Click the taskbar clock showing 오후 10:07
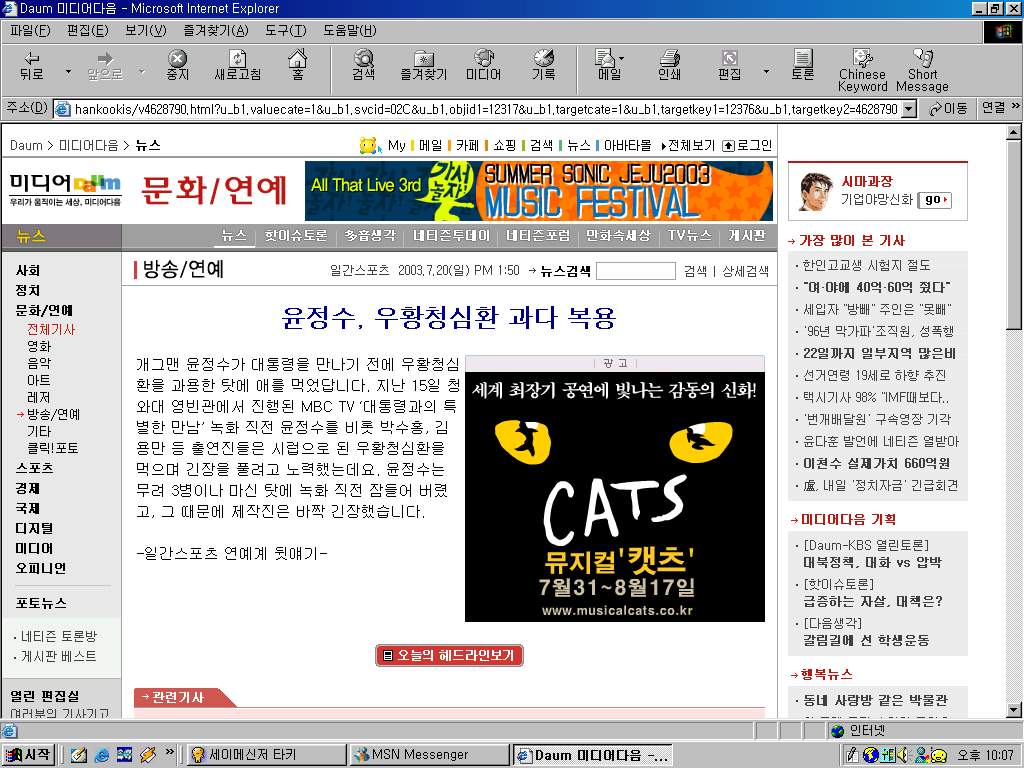Viewport: 1024px width, 768px height. (x=985, y=755)
